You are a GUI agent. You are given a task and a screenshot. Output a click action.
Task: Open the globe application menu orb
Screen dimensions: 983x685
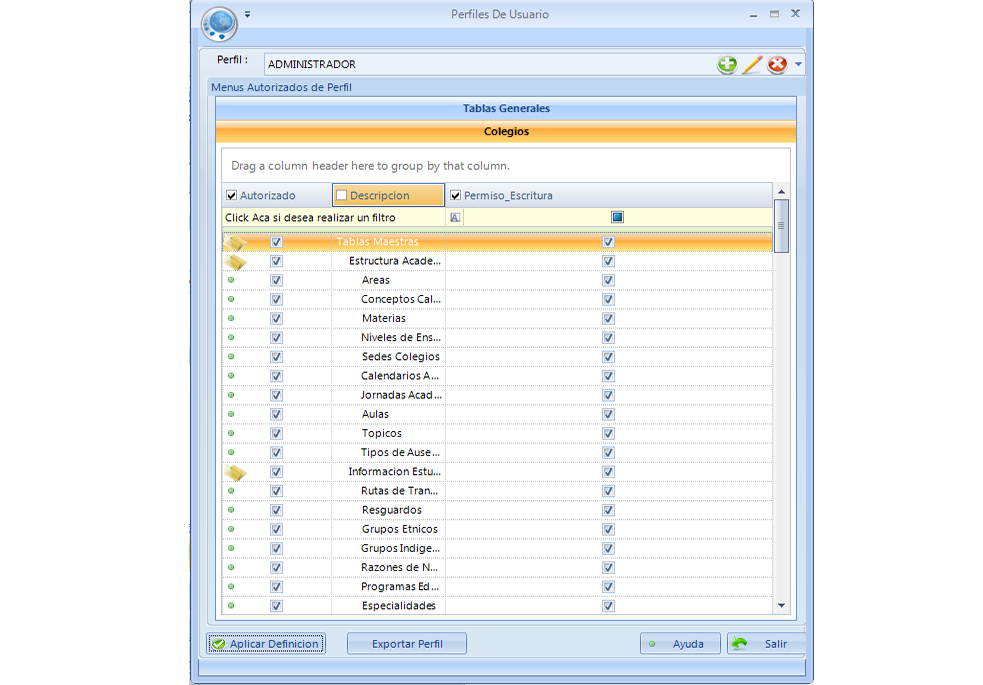pos(219,21)
